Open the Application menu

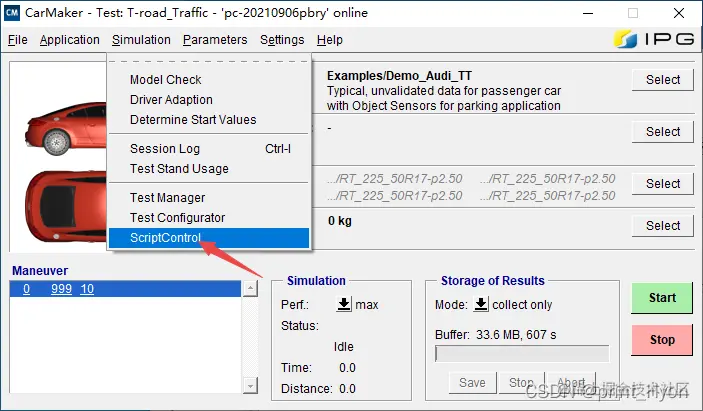click(x=69, y=40)
